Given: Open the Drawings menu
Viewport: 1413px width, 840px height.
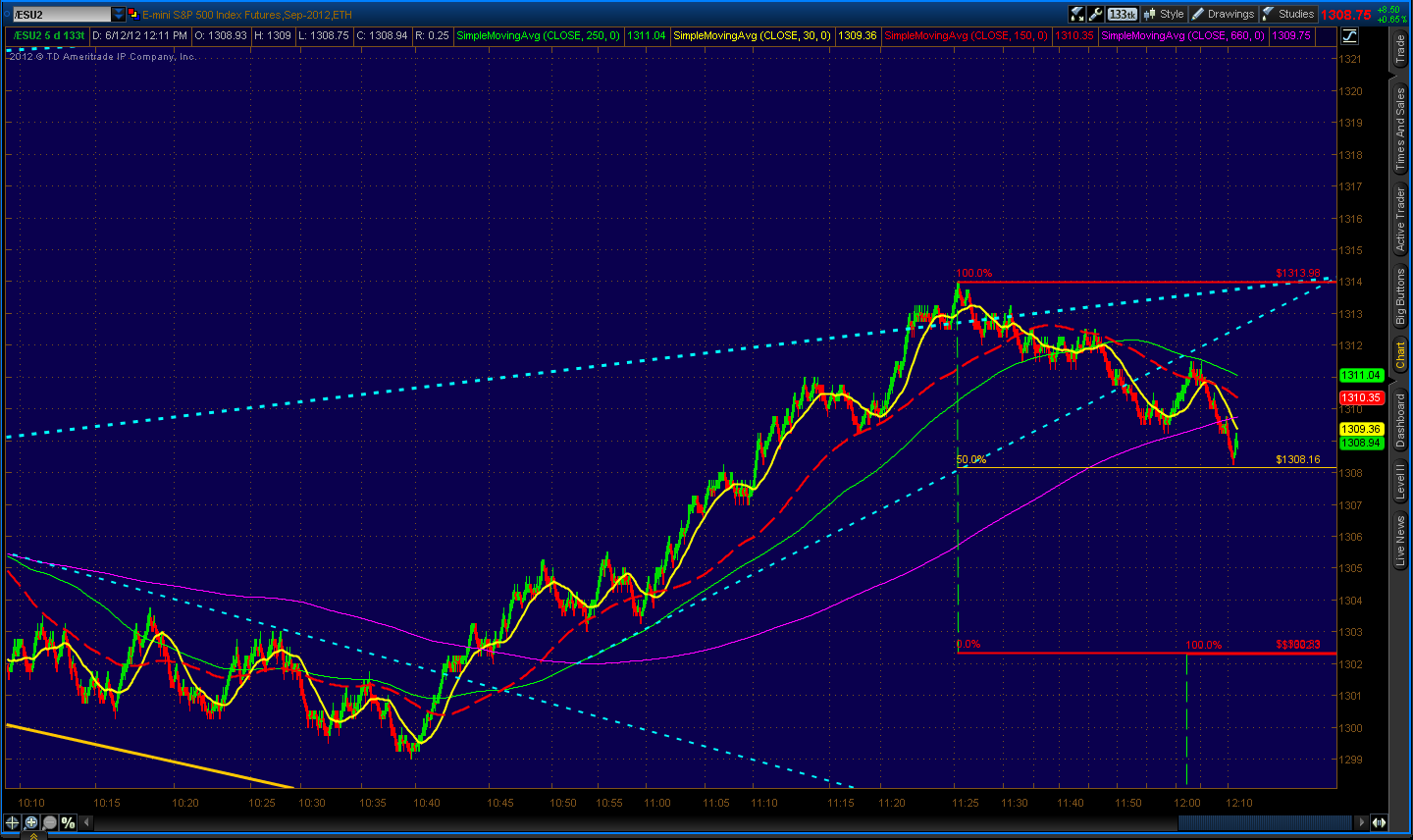Looking at the screenshot, I should click(1224, 14).
